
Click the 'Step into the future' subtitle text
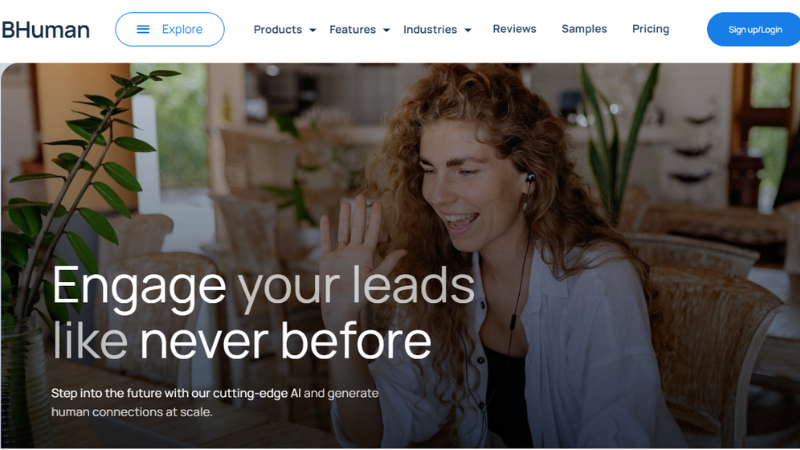[x=215, y=393]
